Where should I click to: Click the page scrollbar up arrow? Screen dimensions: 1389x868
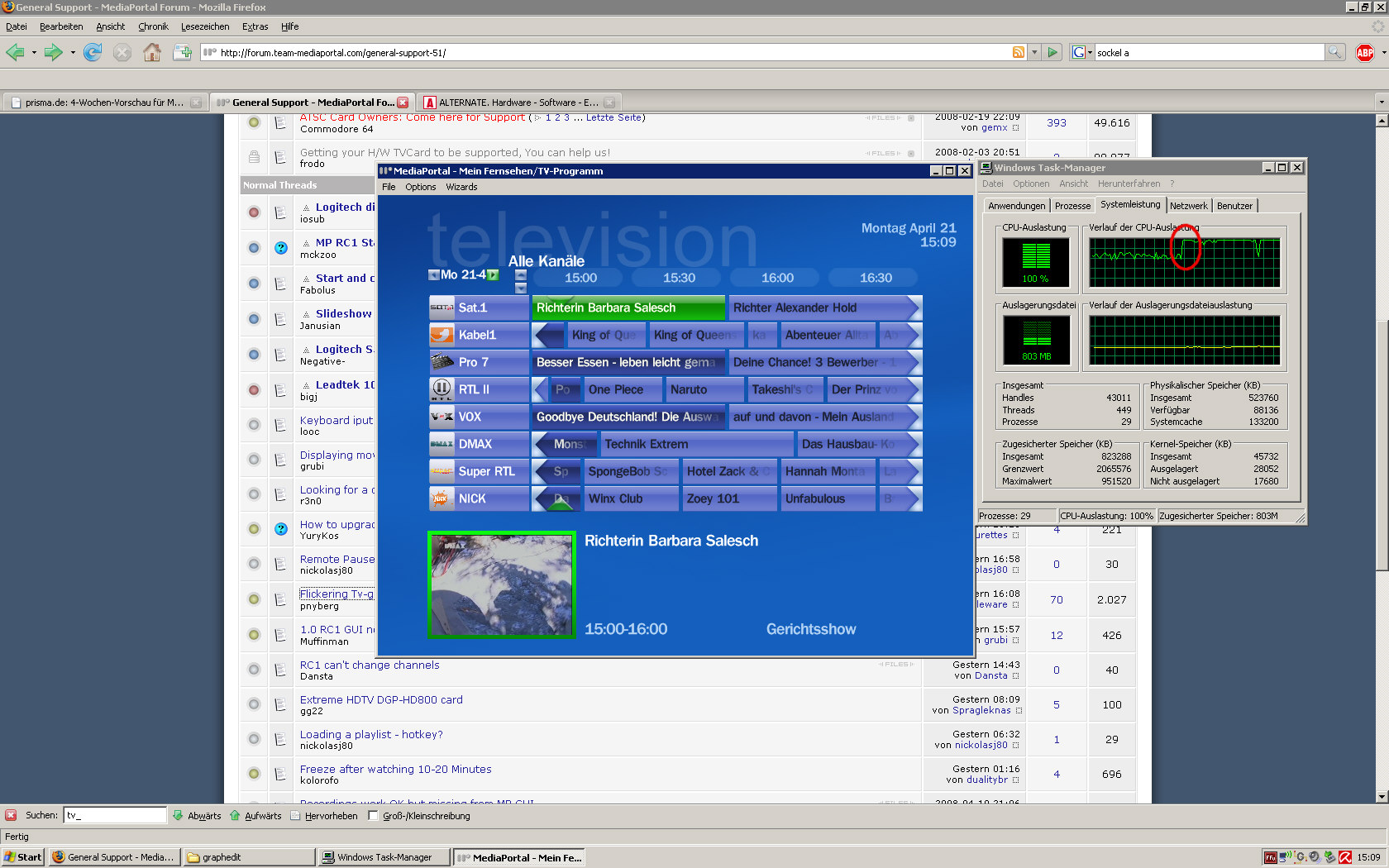click(x=1382, y=120)
